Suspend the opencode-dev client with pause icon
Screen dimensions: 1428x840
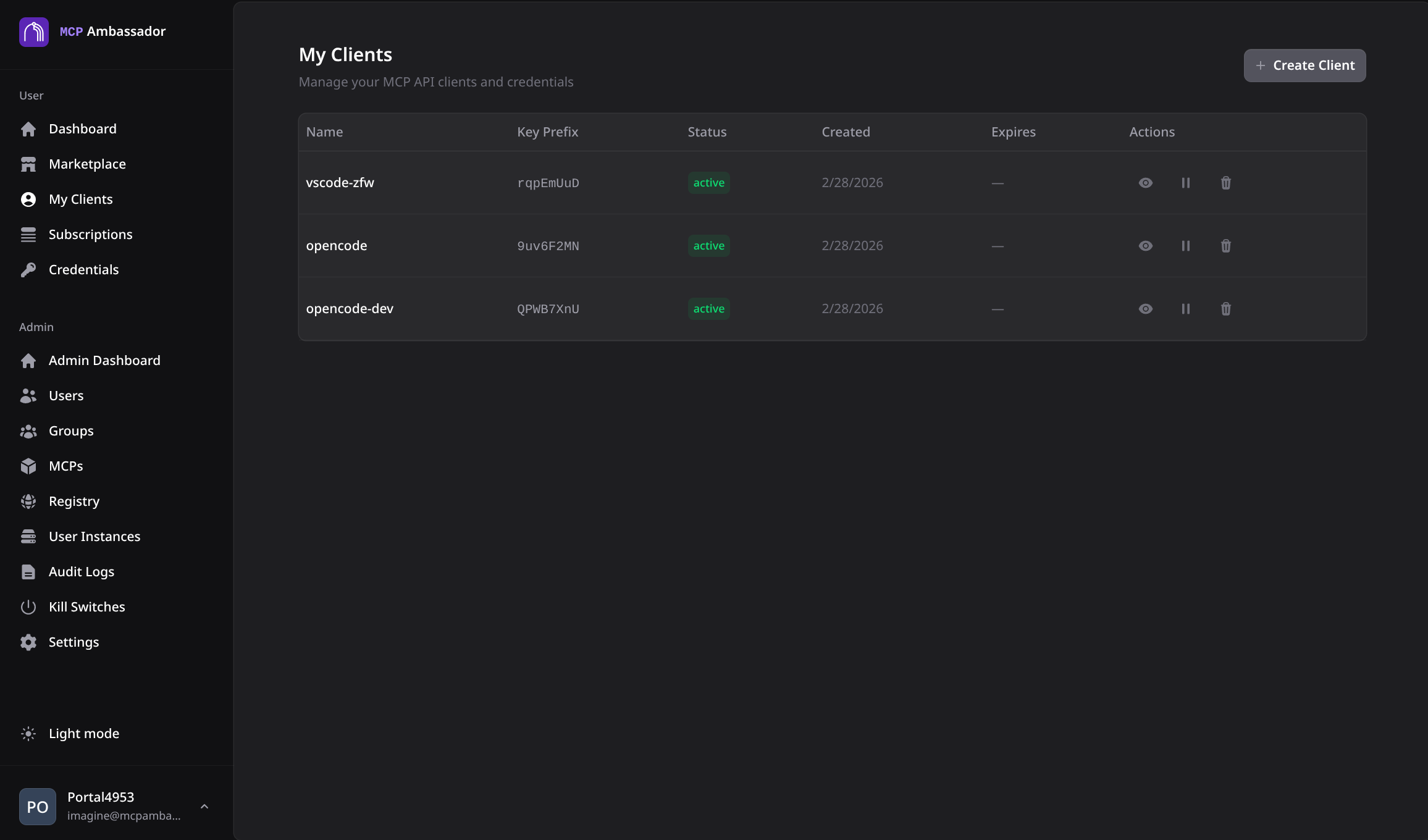click(x=1185, y=309)
